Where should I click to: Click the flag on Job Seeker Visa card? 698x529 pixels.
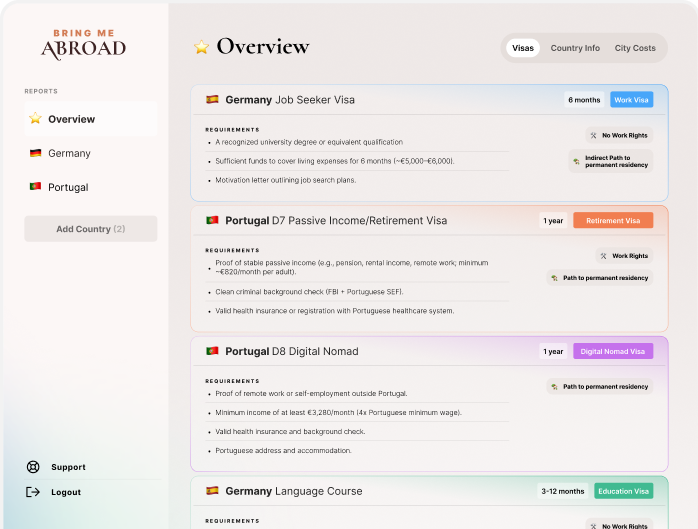coord(212,100)
